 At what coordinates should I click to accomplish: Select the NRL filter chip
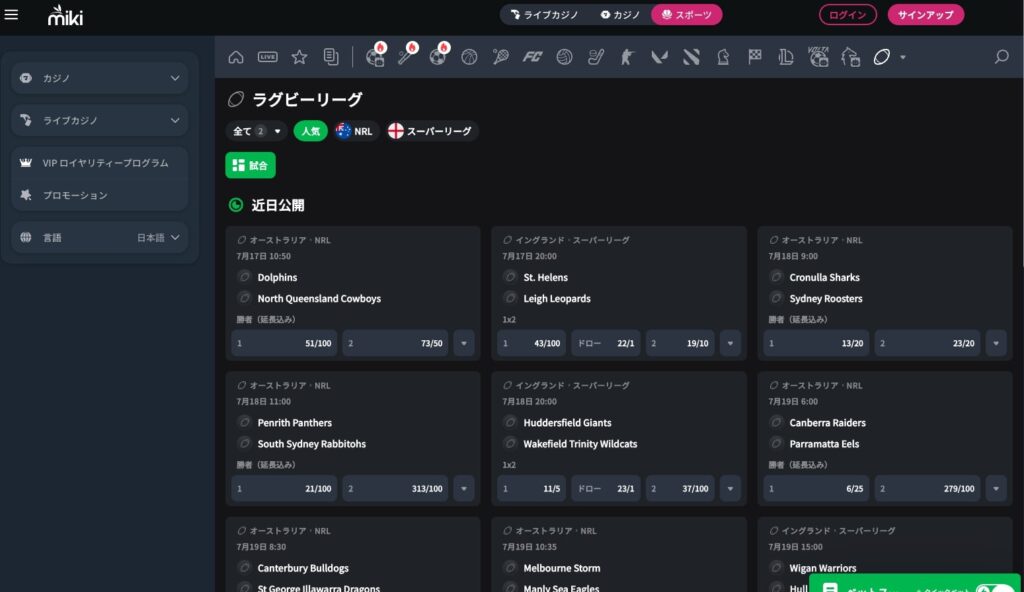(355, 131)
